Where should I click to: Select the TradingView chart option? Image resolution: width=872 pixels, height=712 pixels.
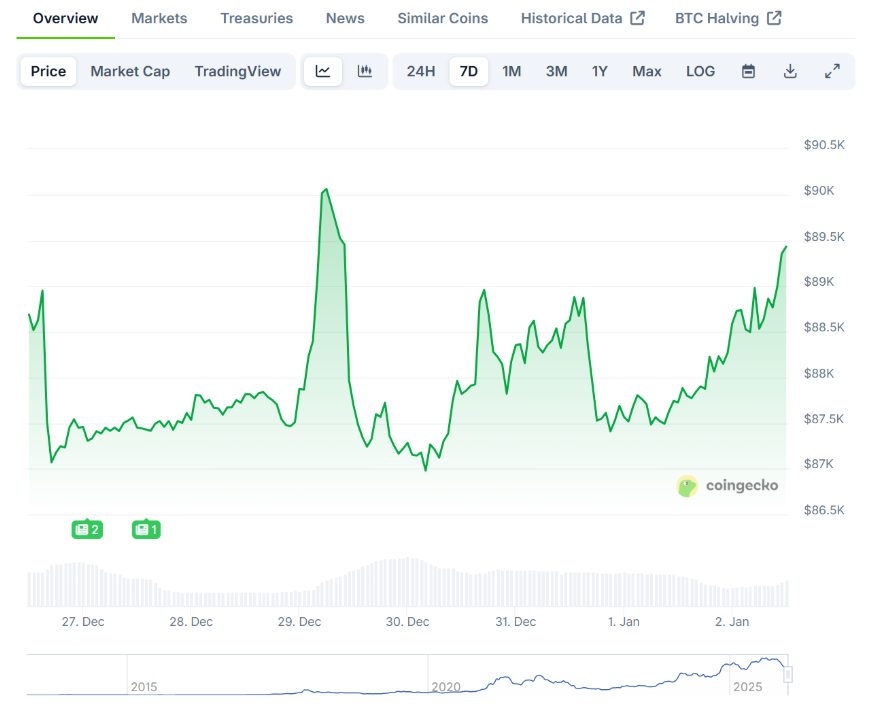pyautogui.click(x=238, y=71)
